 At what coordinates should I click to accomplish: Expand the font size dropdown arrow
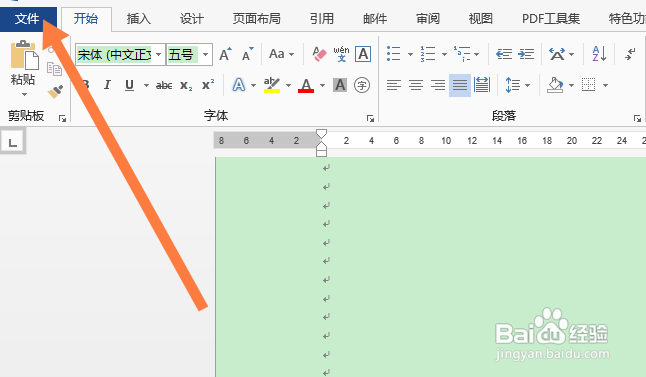pyautogui.click(x=206, y=54)
